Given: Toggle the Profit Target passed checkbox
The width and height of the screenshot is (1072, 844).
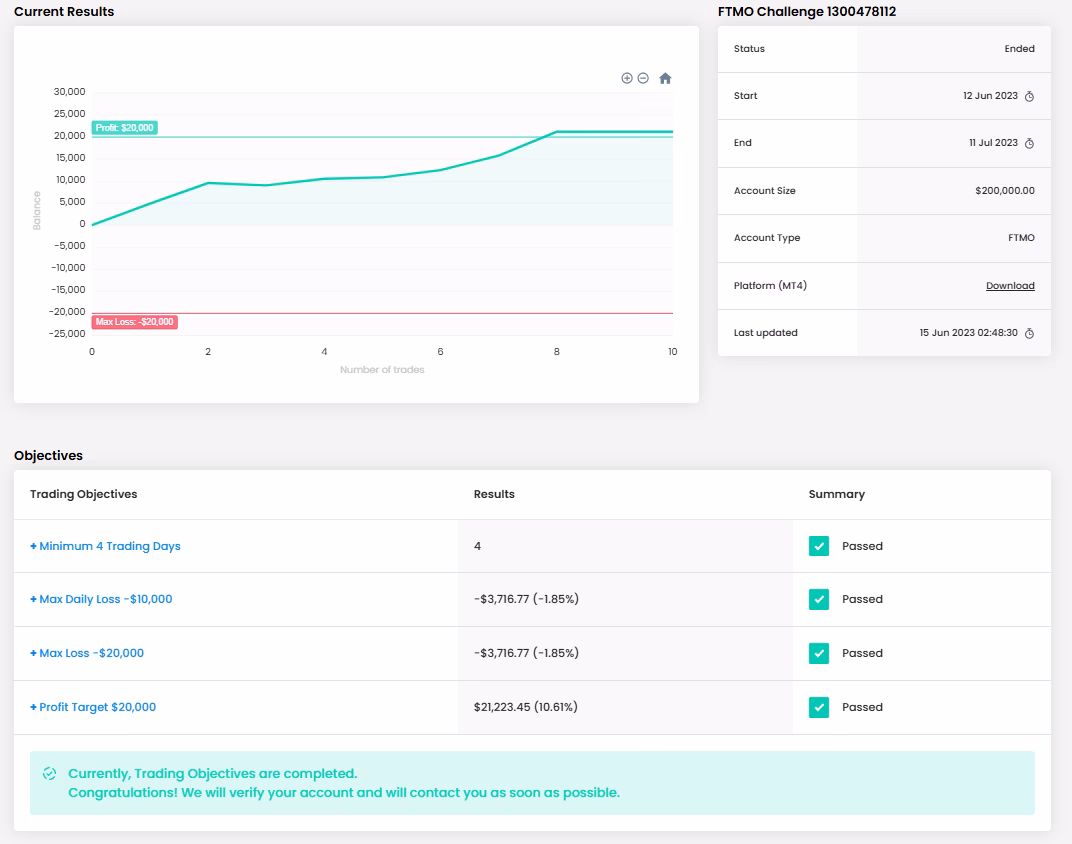Looking at the screenshot, I should click(819, 707).
